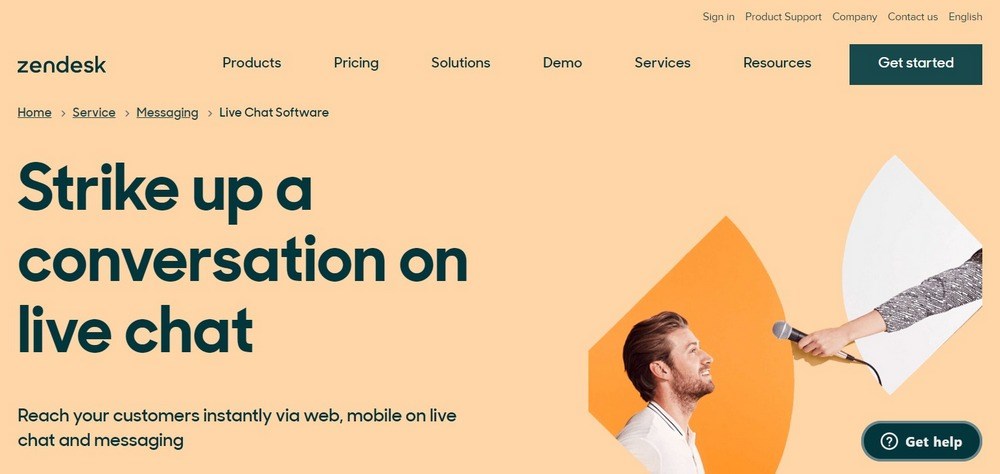Open the Messaging breadcrumb link
1000x474 pixels.
(x=167, y=112)
